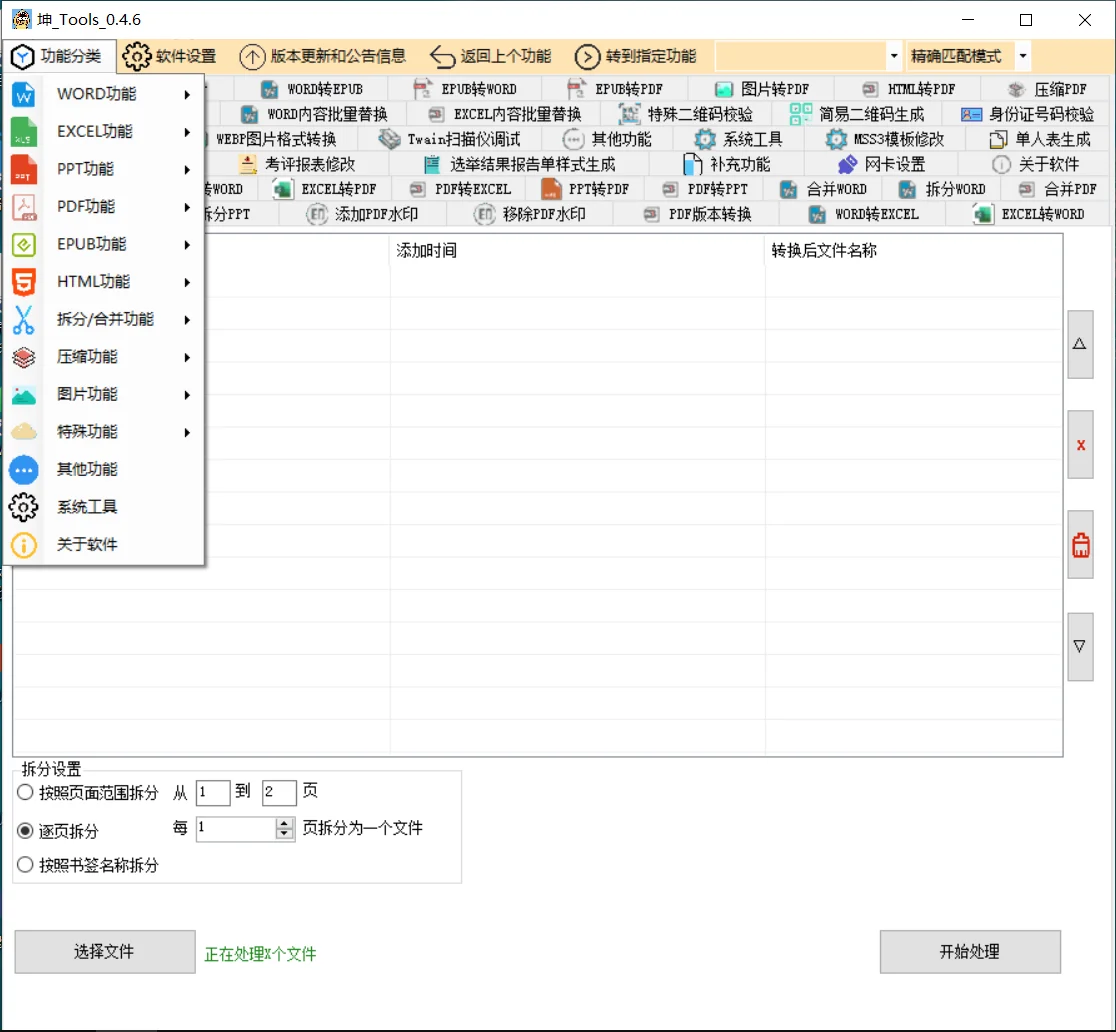Expand 拆分/合并功能 submenu
The image size is (1116, 1032).
104,320
